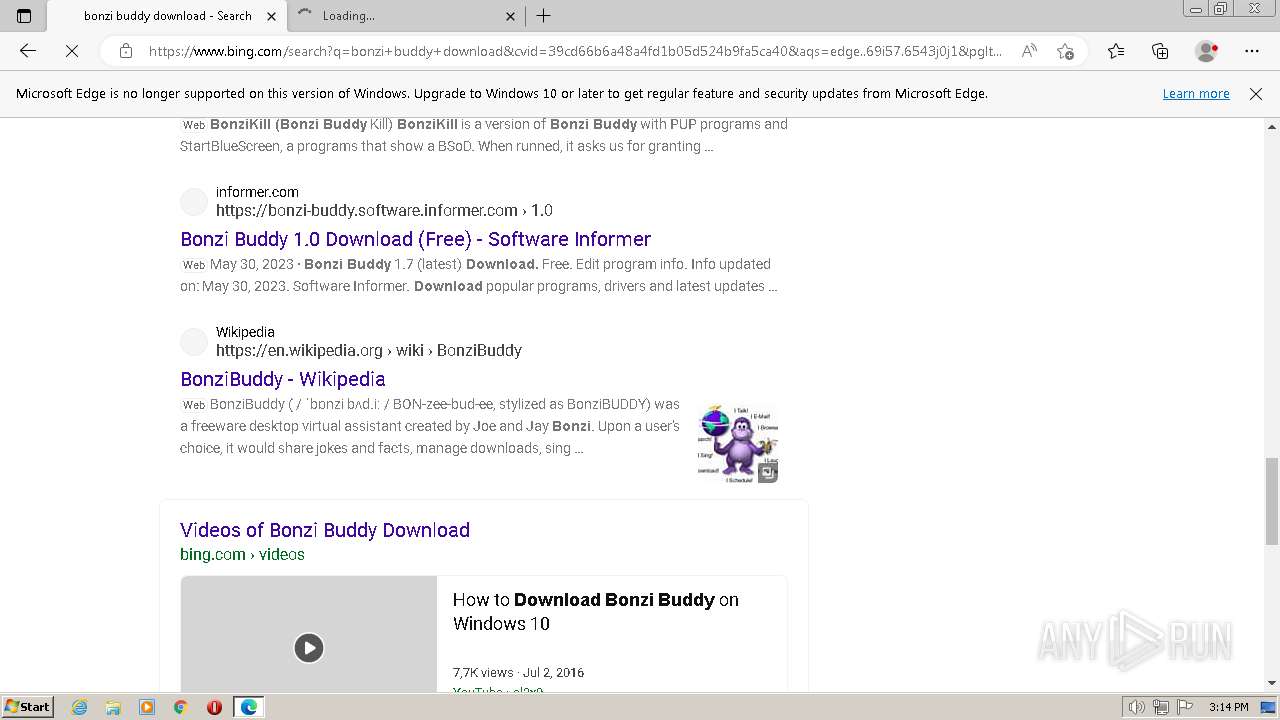Open 'BonziBuddy - Wikipedia' result

pos(282,379)
